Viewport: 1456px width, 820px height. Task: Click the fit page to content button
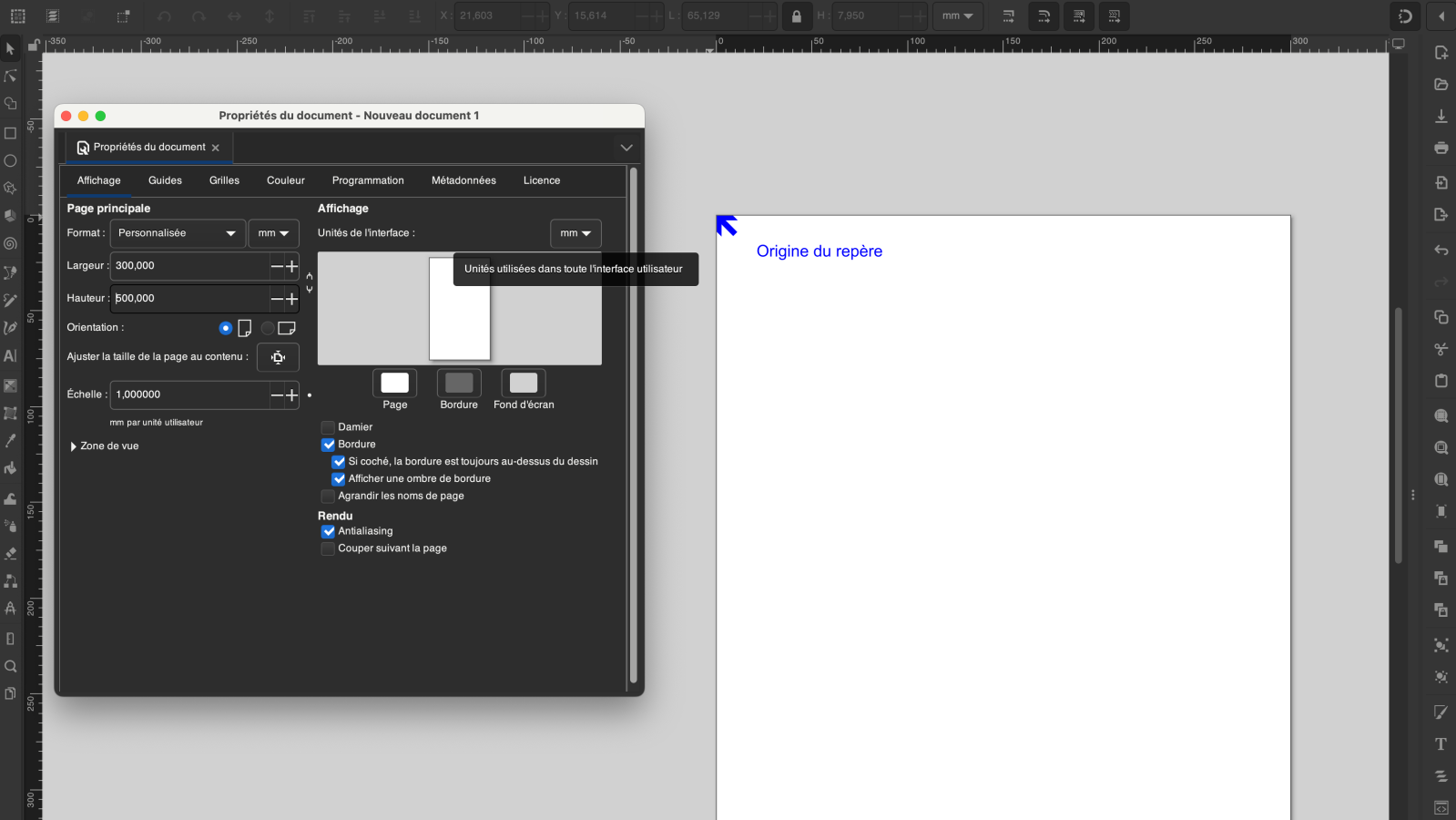click(278, 357)
